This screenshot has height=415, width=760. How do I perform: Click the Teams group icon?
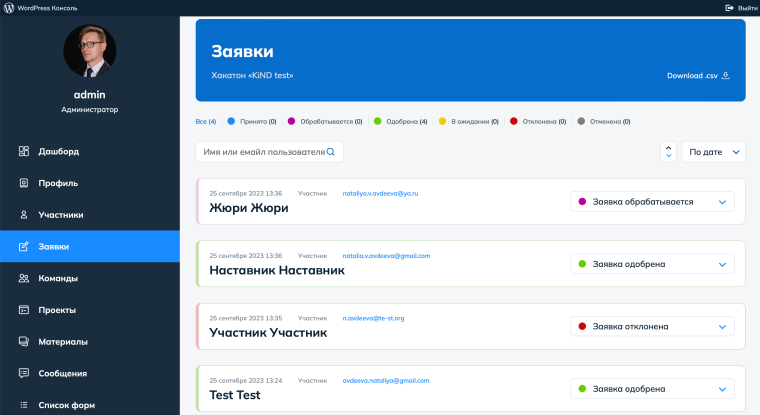click(x=24, y=278)
